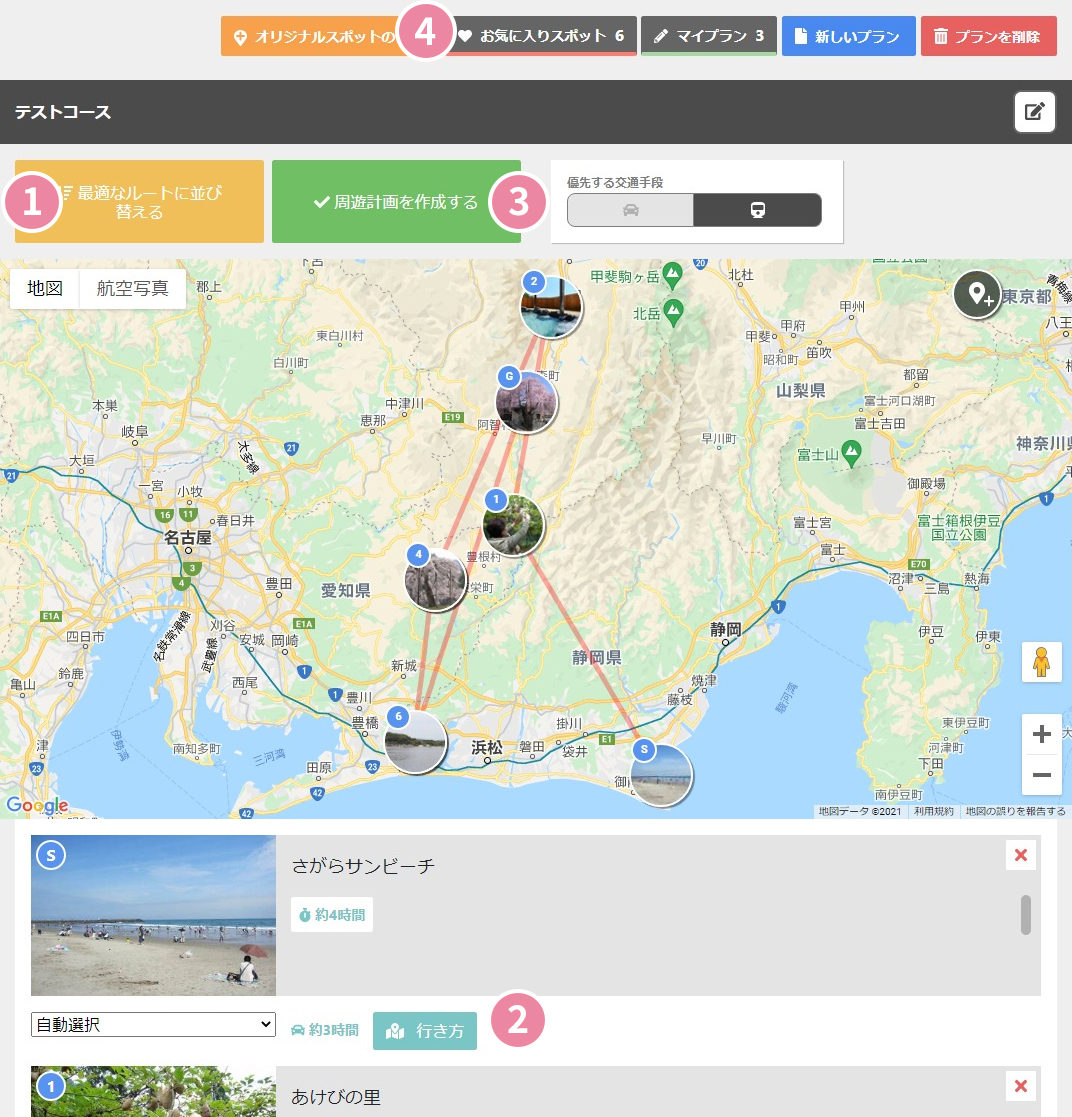Click さがらサンビーチ thumbnail image

153,915
